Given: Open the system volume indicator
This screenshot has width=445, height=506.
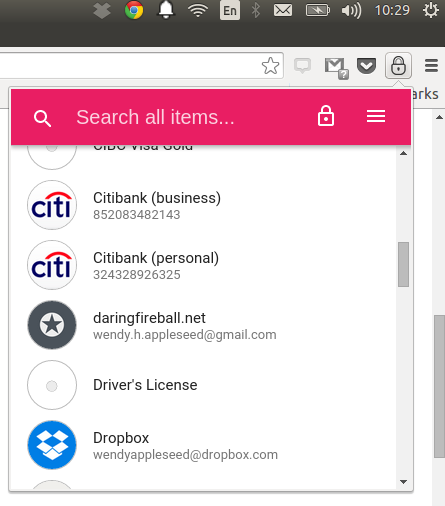Looking at the screenshot, I should tap(351, 11).
